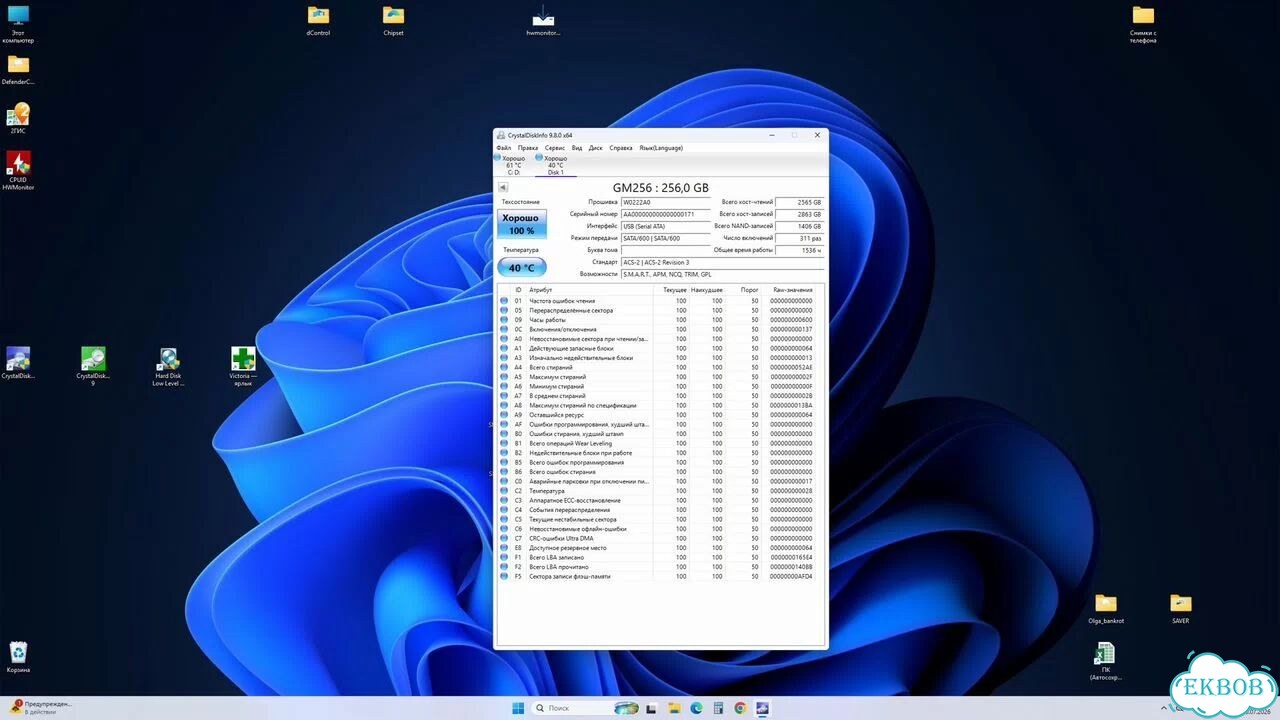Click the Хорошо 100 % health status button

[x=521, y=224]
